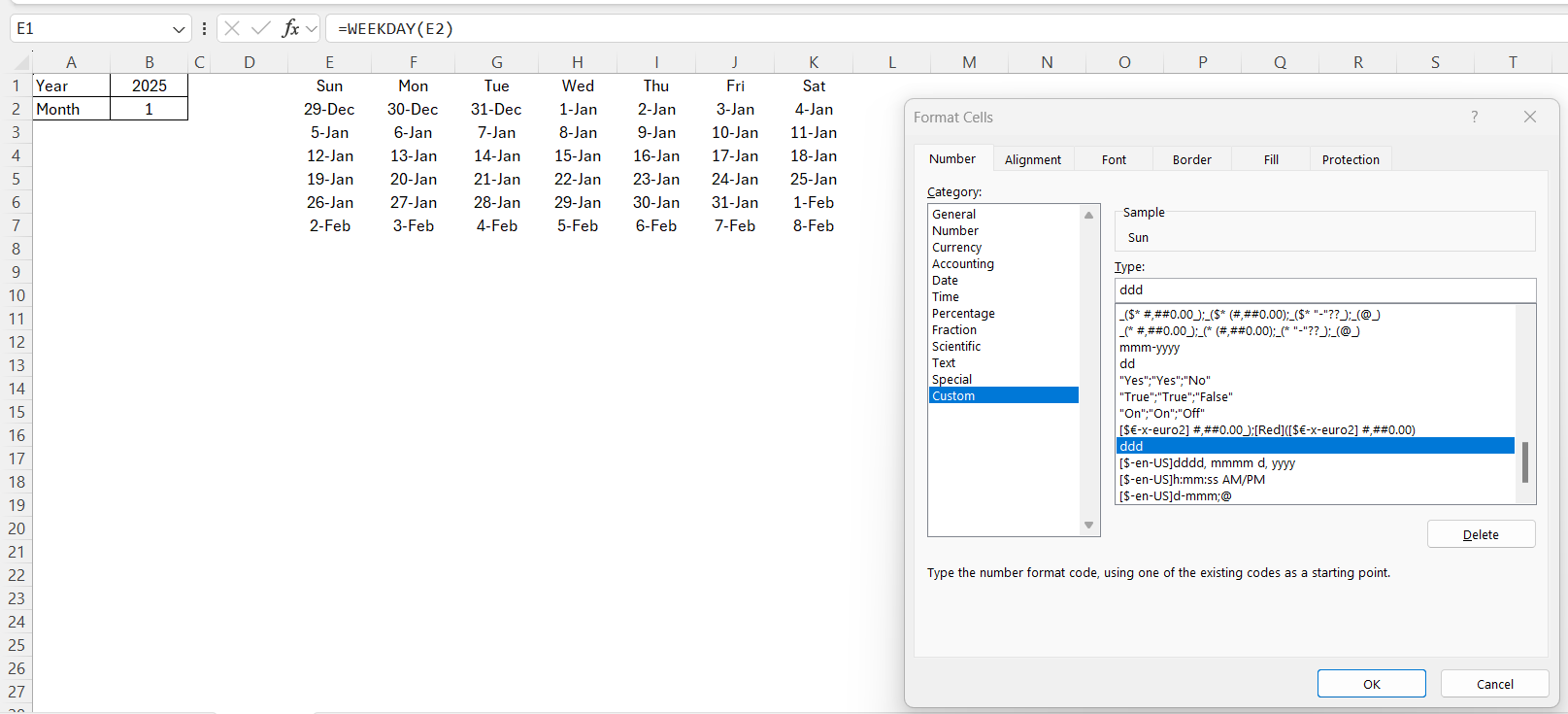The image size is (1568, 714).
Task: Click the Insert Function fx icon
Action: click(290, 28)
